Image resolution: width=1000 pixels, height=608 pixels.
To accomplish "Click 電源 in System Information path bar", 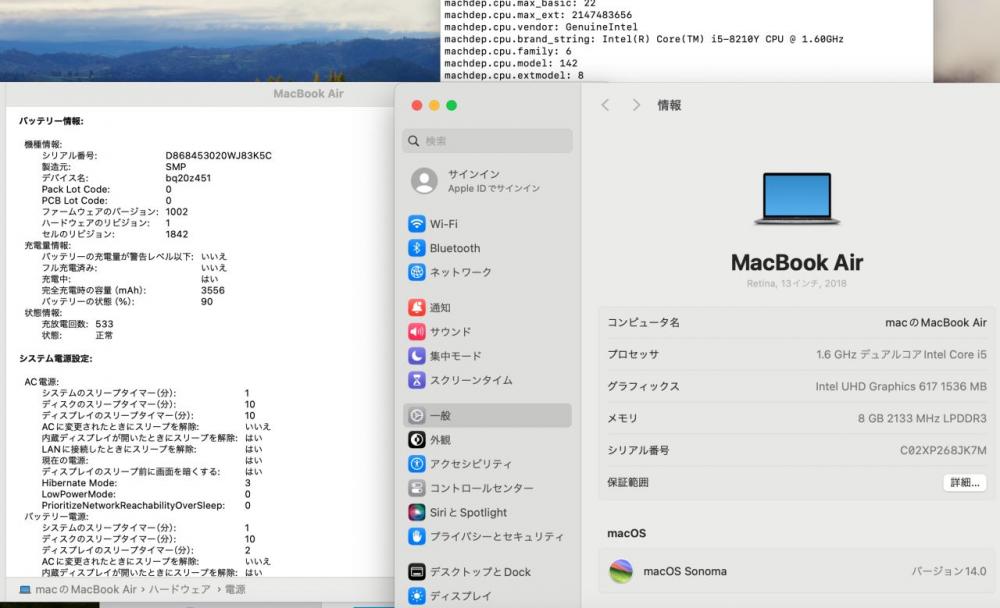I will [235, 589].
